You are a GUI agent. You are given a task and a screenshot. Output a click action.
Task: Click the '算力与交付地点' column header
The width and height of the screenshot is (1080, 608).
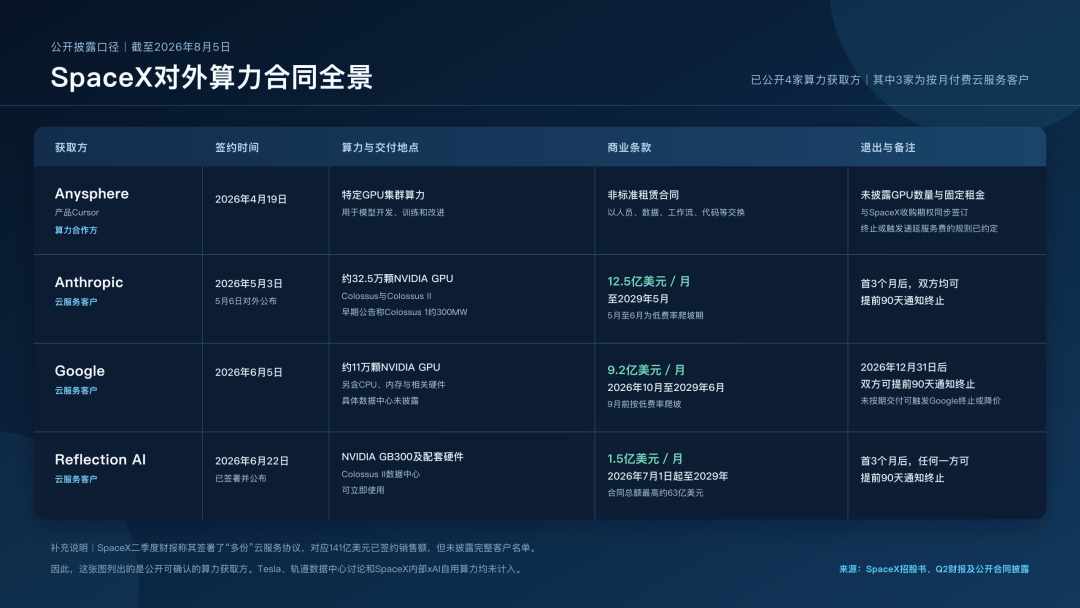click(x=380, y=147)
